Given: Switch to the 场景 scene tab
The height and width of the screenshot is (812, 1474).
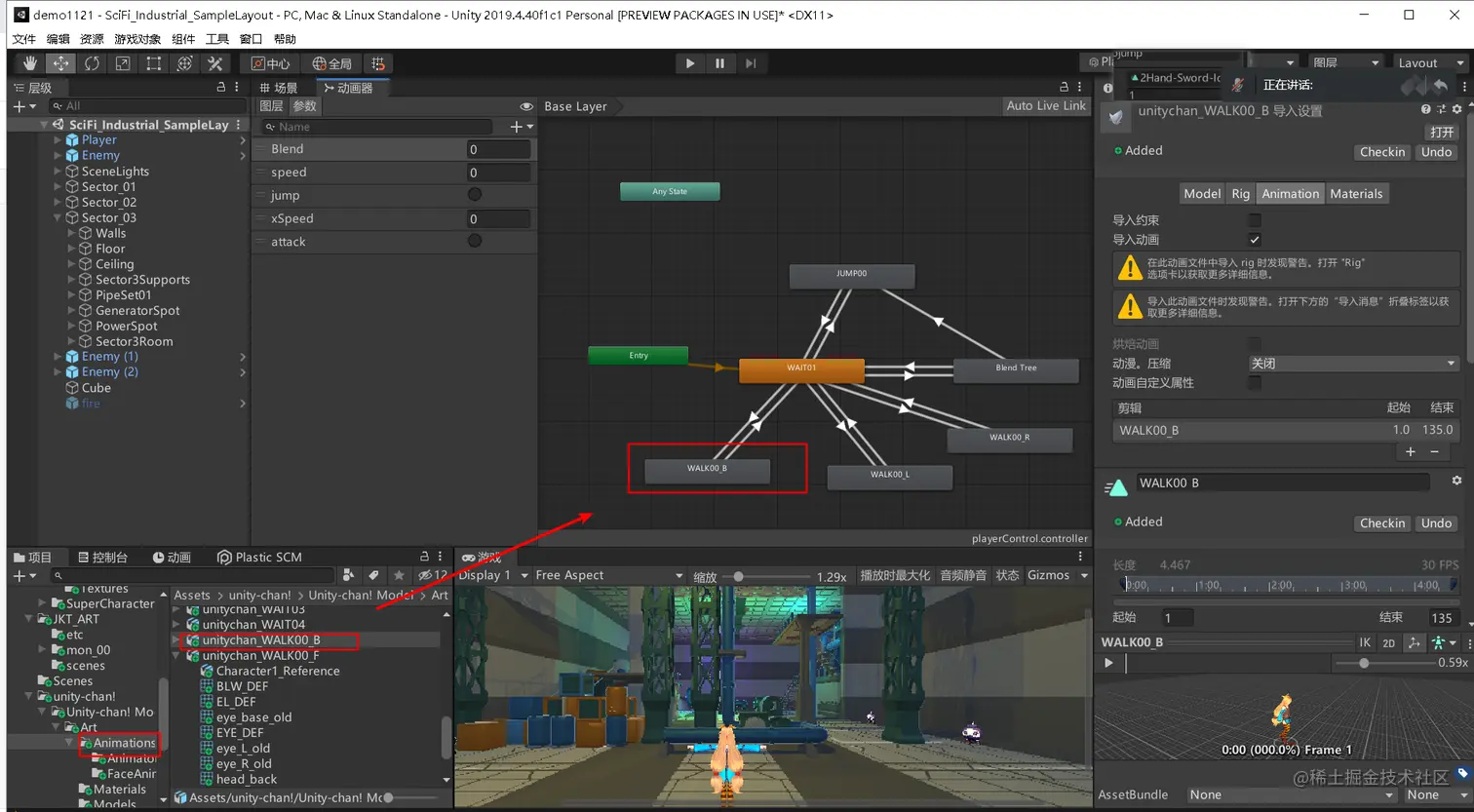Looking at the screenshot, I should coord(279,88).
